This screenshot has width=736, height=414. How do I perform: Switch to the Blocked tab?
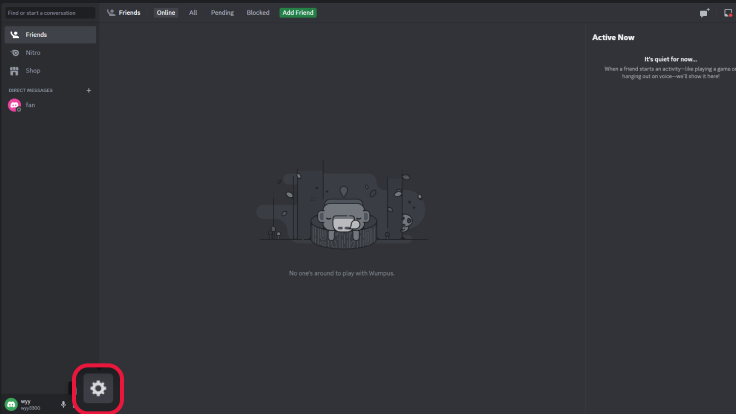point(258,13)
